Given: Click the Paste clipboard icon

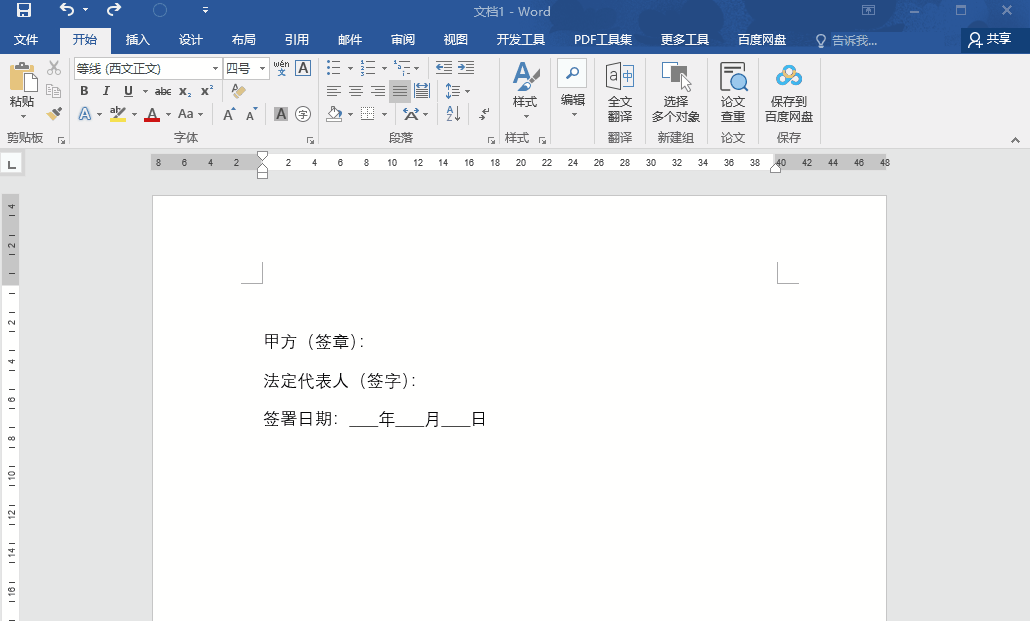Looking at the screenshot, I should tap(22, 79).
